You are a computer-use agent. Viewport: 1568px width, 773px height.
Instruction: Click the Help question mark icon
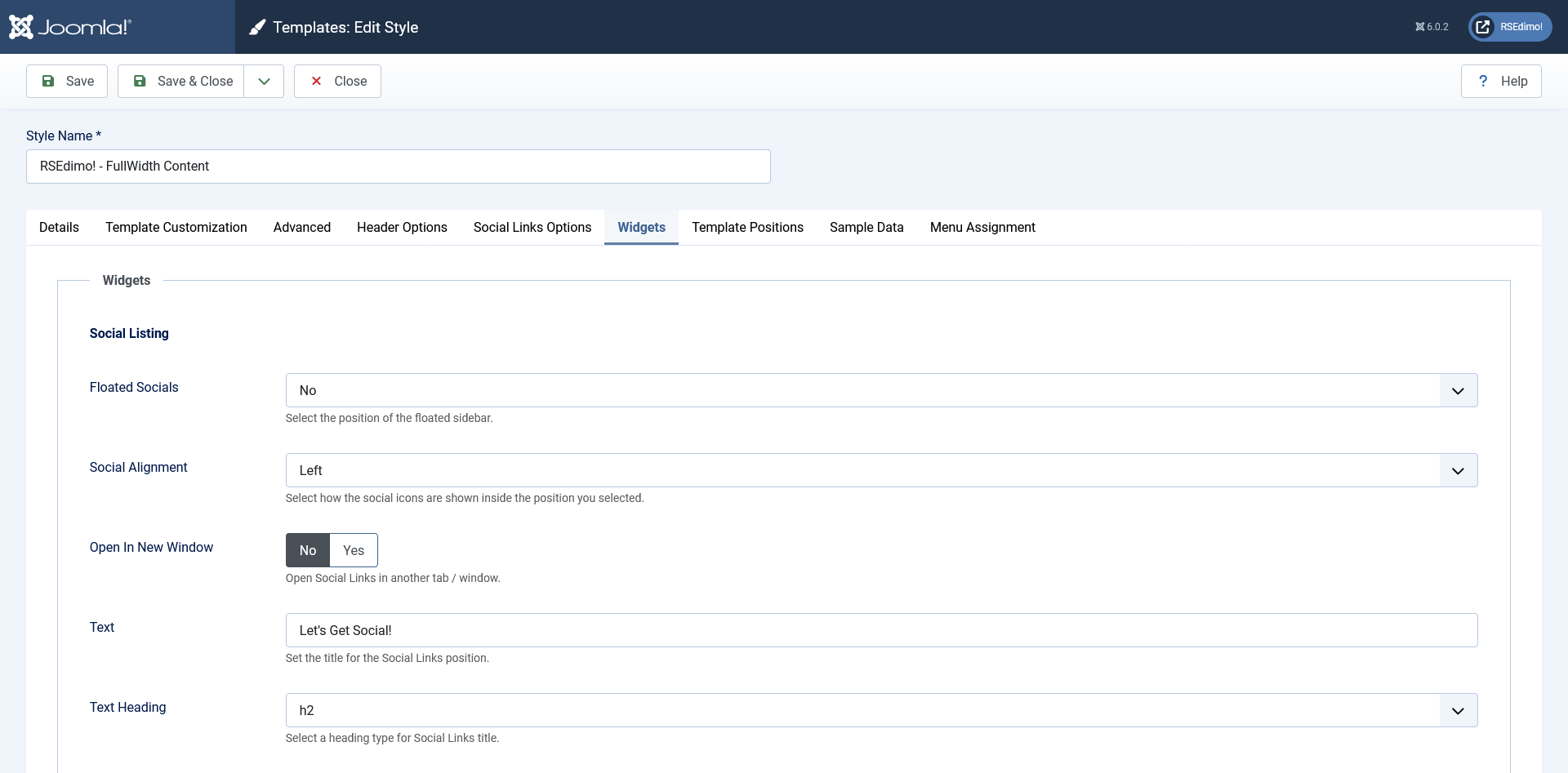click(1483, 81)
